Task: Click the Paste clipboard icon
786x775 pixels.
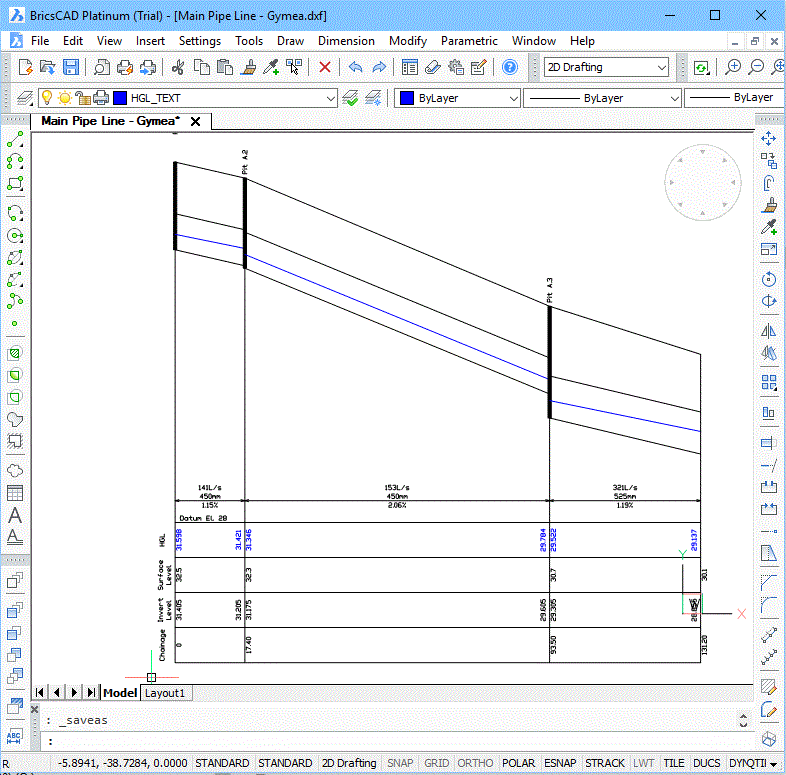Action: (225, 67)
